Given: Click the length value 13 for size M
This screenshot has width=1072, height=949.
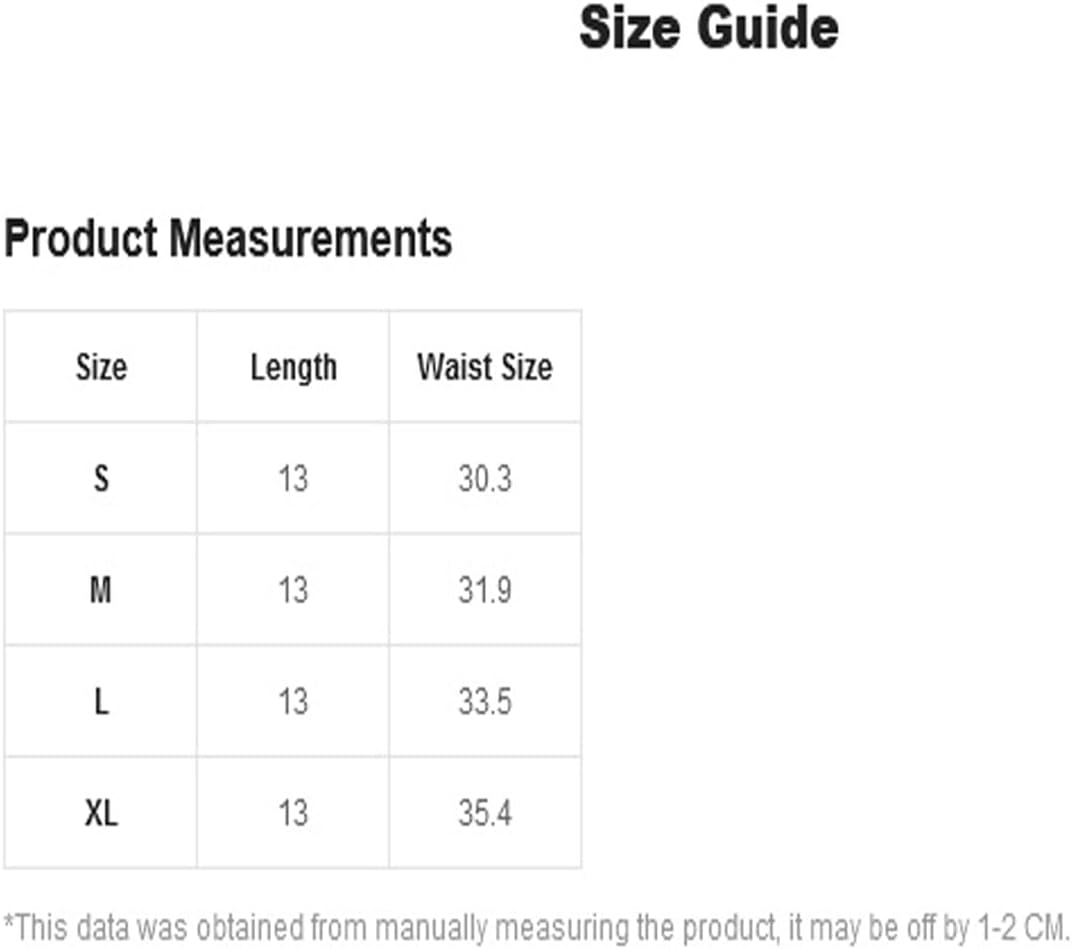Looking at the screenshot, I should (293, 590).
